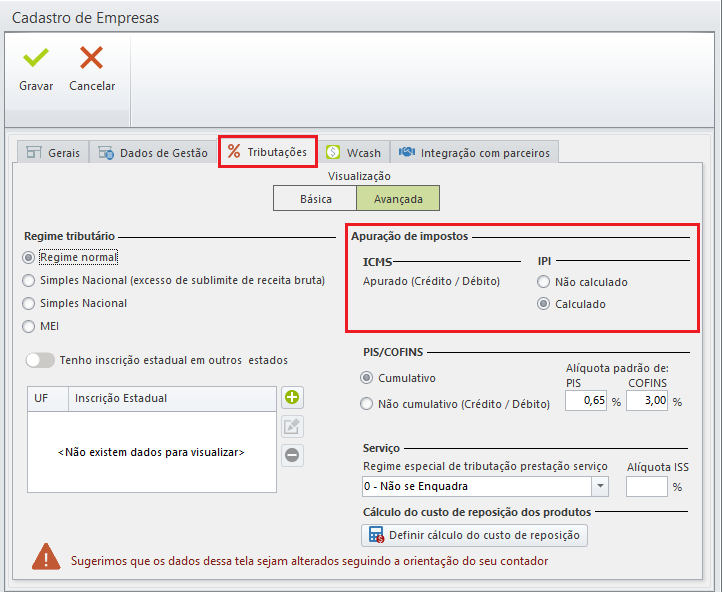722x592 pixels.
Task: Click Definir cálculo do custo de reposição button
Action: (474, 535)
